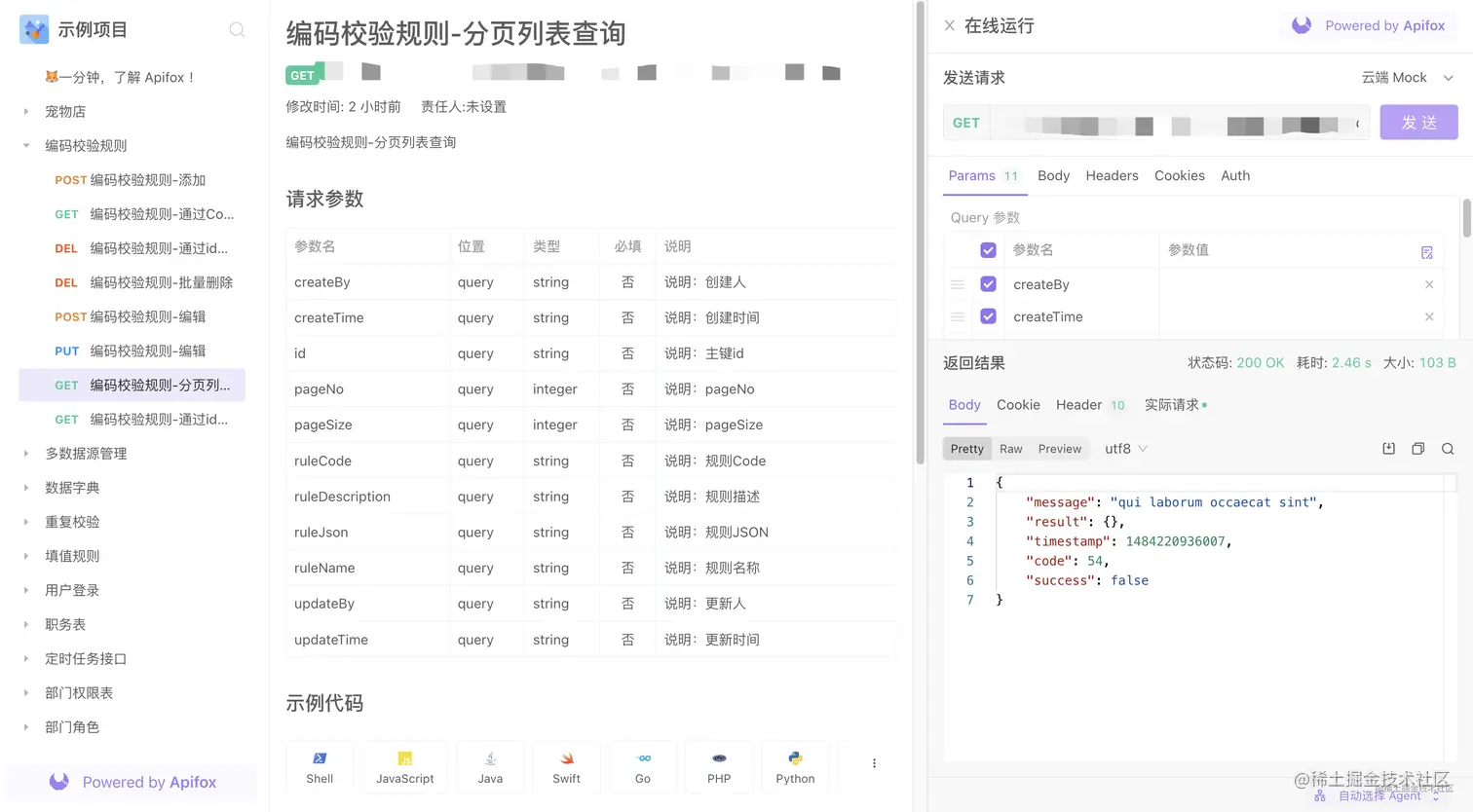Image resolution: width=1473 pixels, height=812 pixels.
Task: Click the bulk edit icon in the Query params header
Action: pyautogui.click(x=1427, y=252)
